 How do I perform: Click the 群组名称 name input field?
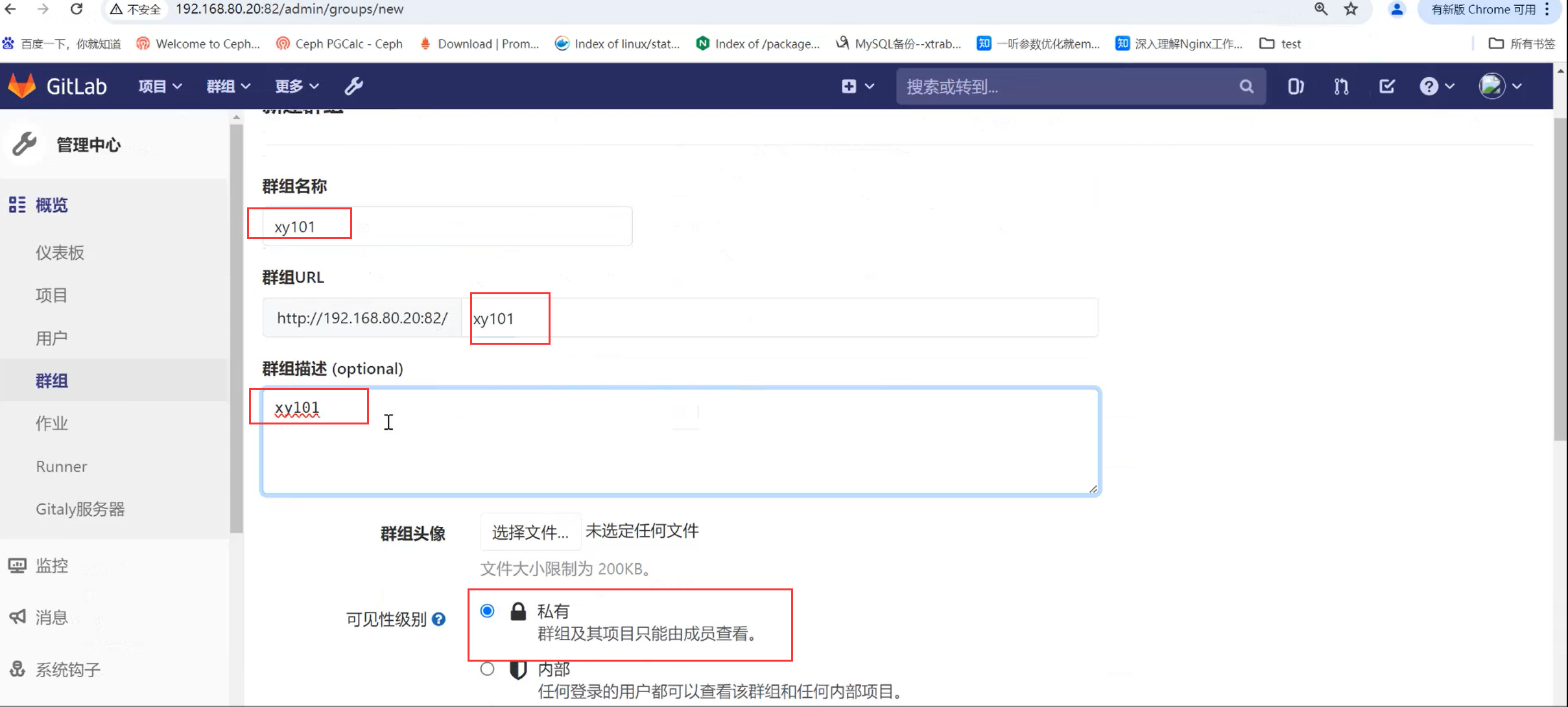447,226
